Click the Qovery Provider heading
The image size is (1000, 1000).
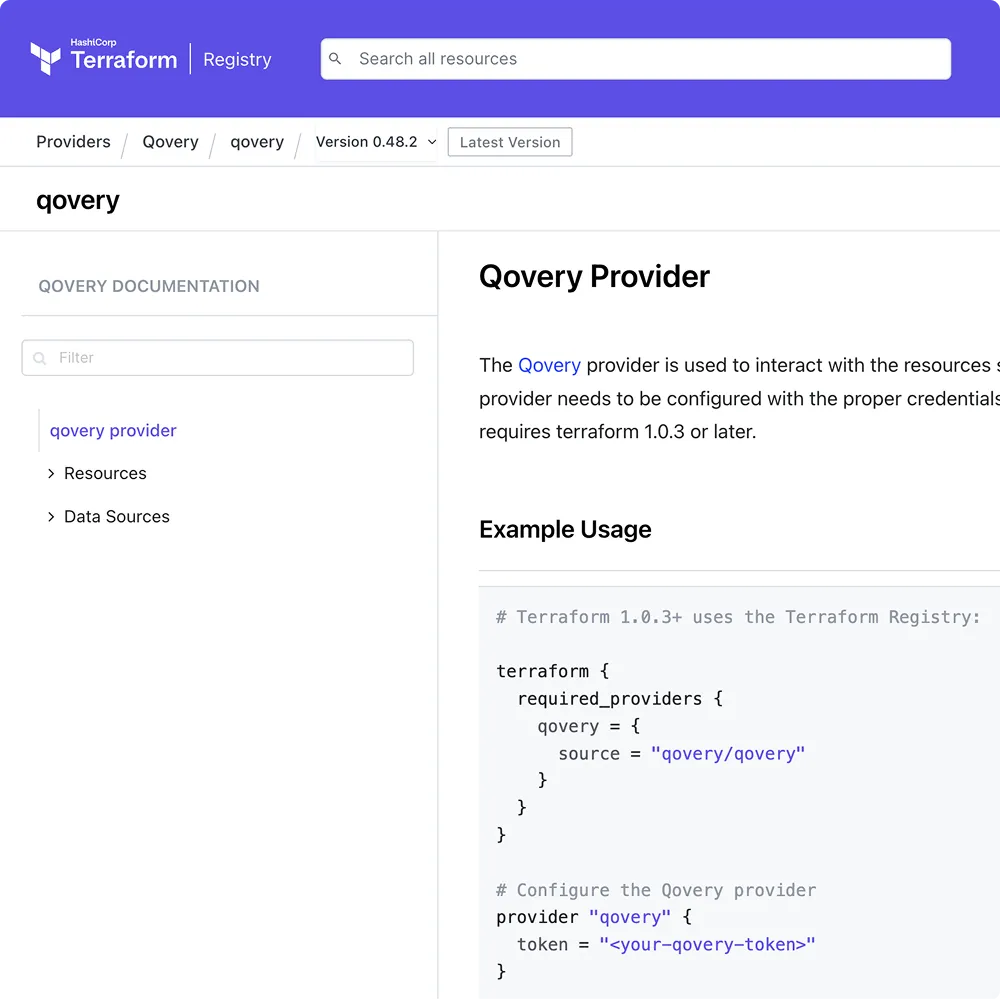pos(594,277)
